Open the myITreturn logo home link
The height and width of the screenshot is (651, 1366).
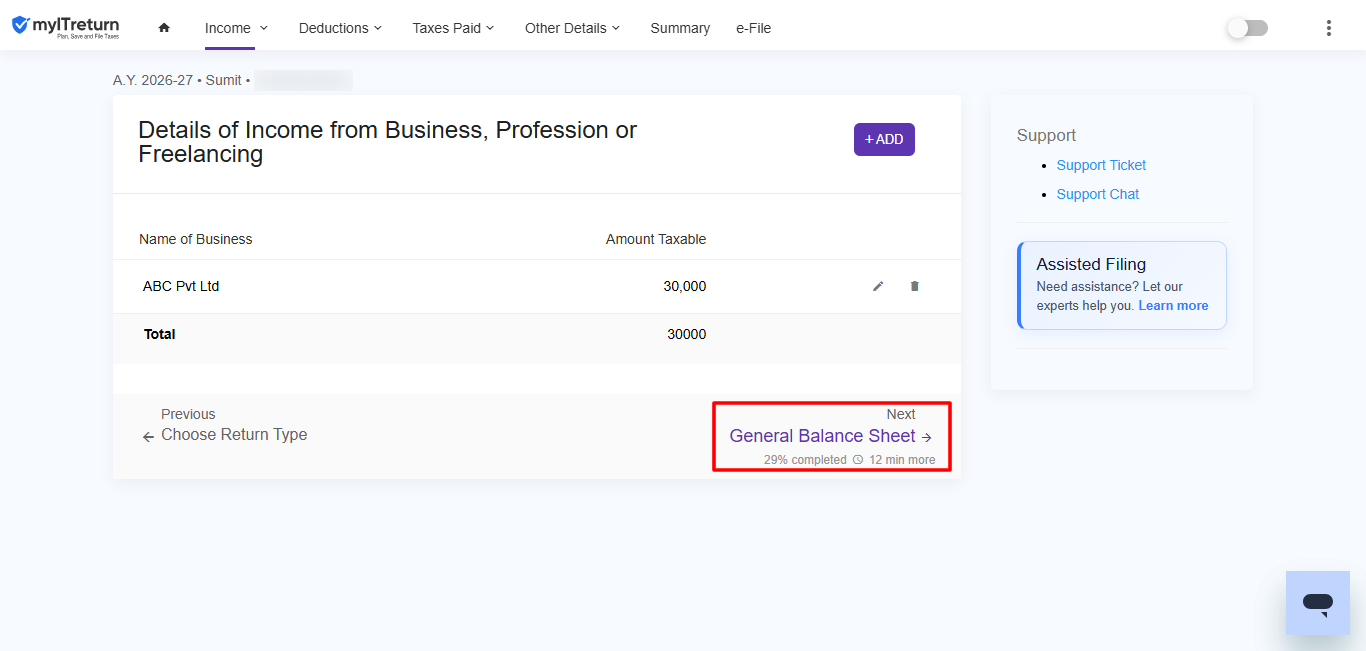(65, 27)
